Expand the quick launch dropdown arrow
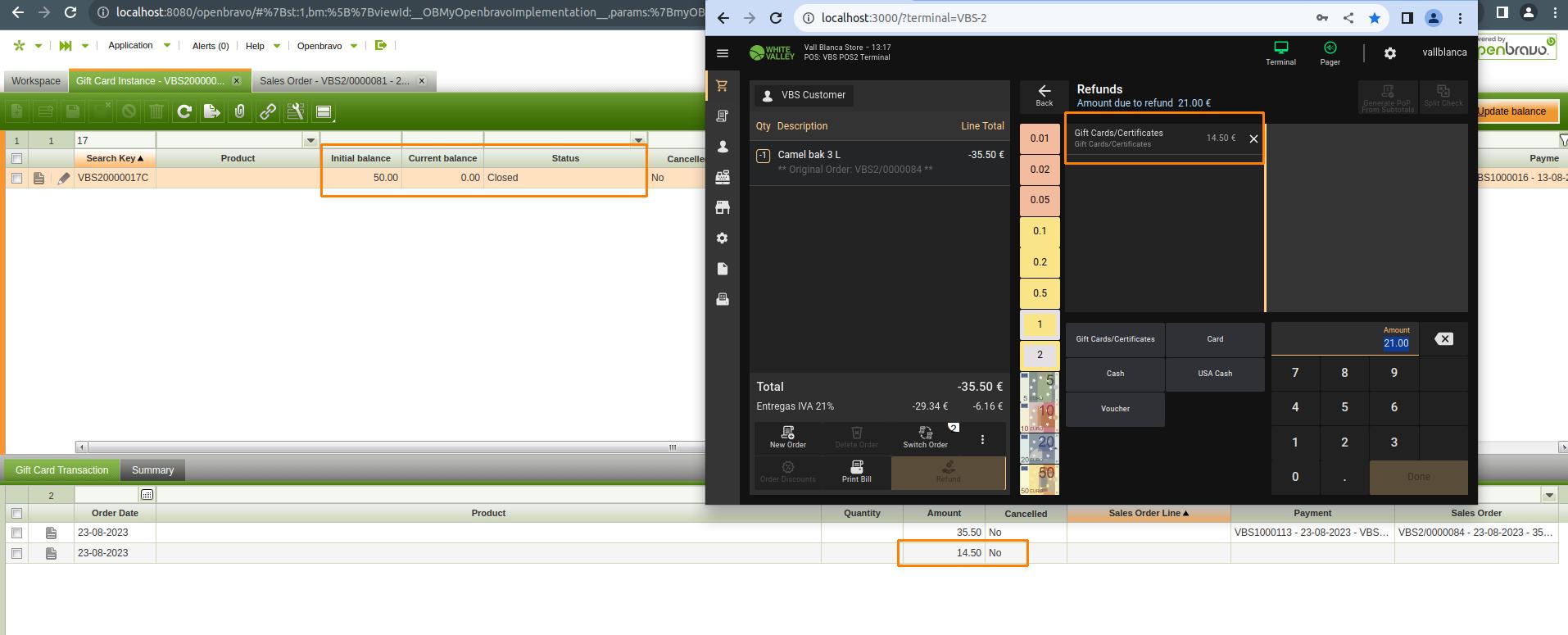This screenshot has height=635, width=1568. 84,46
